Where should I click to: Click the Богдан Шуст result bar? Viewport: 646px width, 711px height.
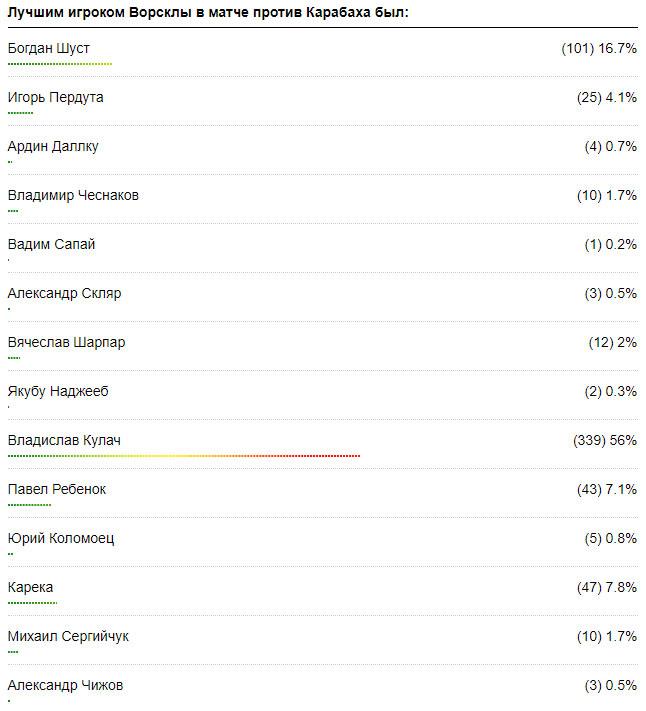60,64
